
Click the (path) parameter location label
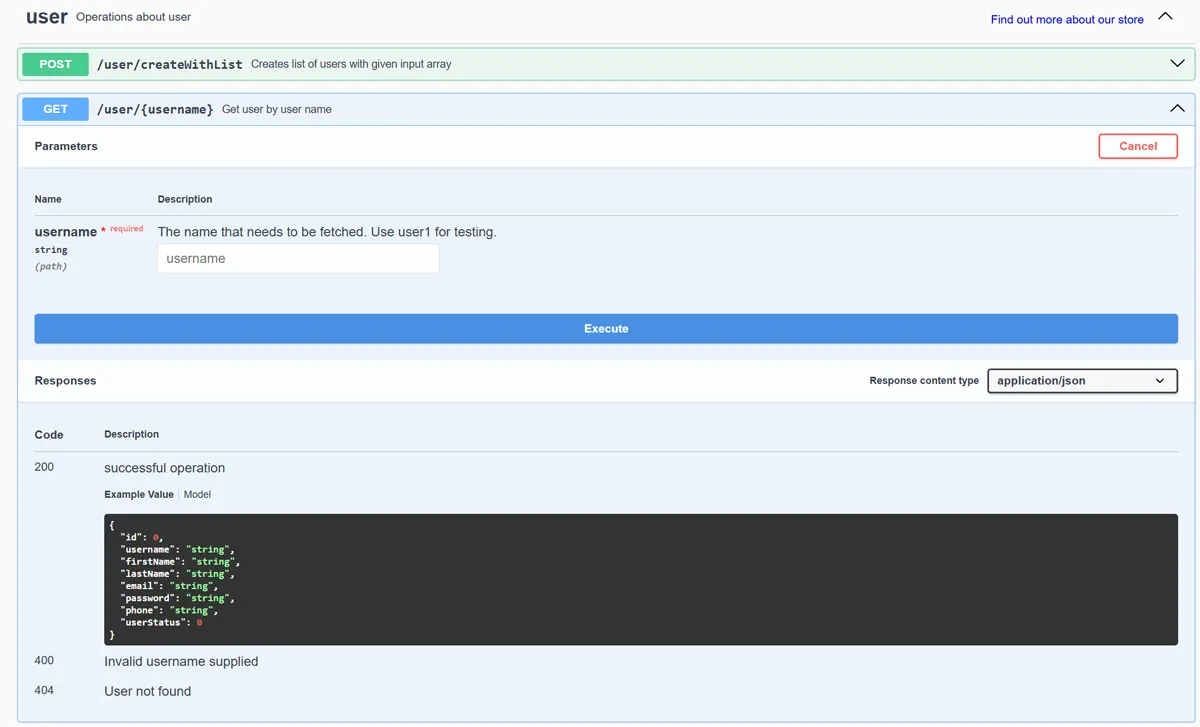point(51,267)
